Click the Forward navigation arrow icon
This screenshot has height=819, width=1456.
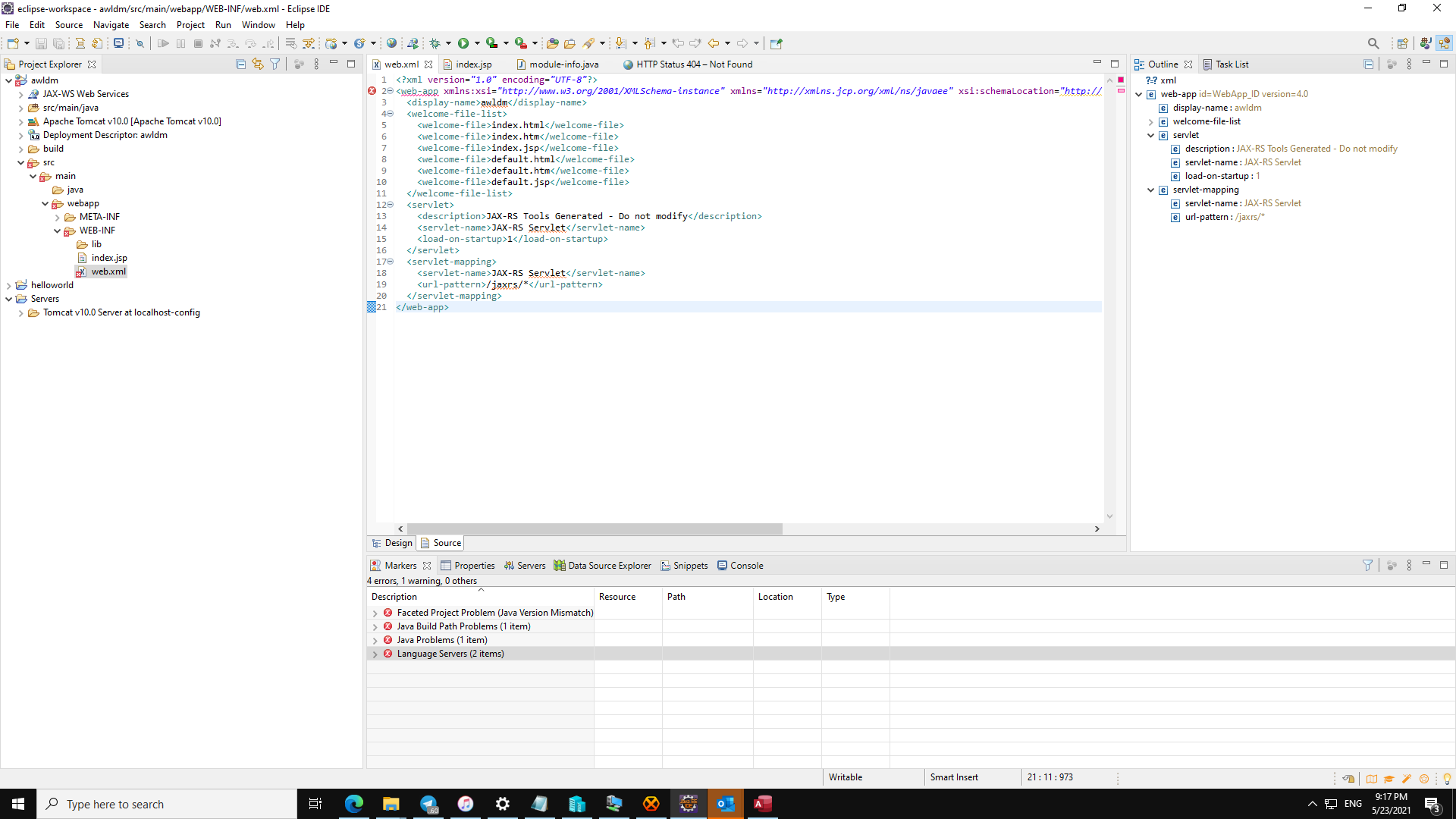click(x=742, y=43)
